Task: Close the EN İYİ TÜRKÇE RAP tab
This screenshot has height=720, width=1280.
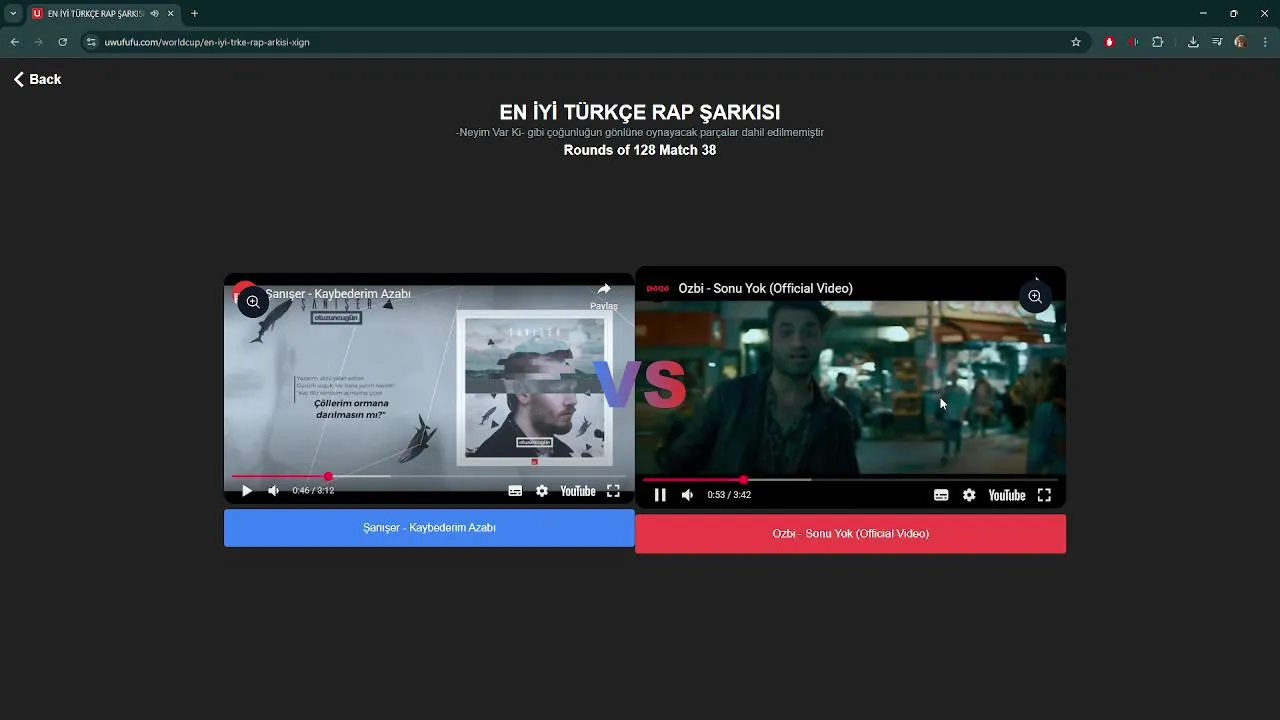Action: coord(171,14)
